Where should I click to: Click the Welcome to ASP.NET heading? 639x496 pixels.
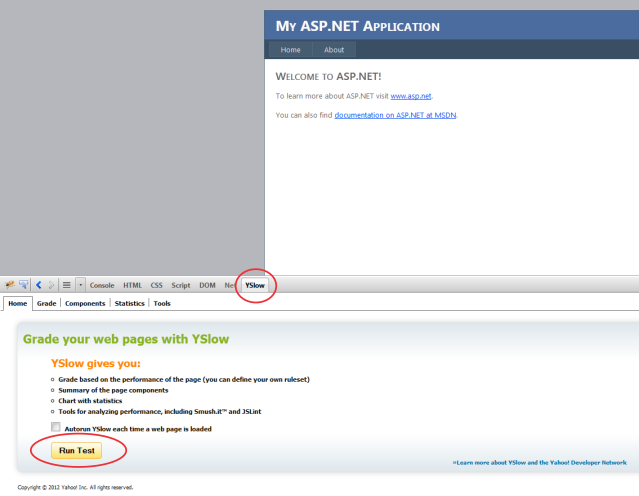click(328, 76)
